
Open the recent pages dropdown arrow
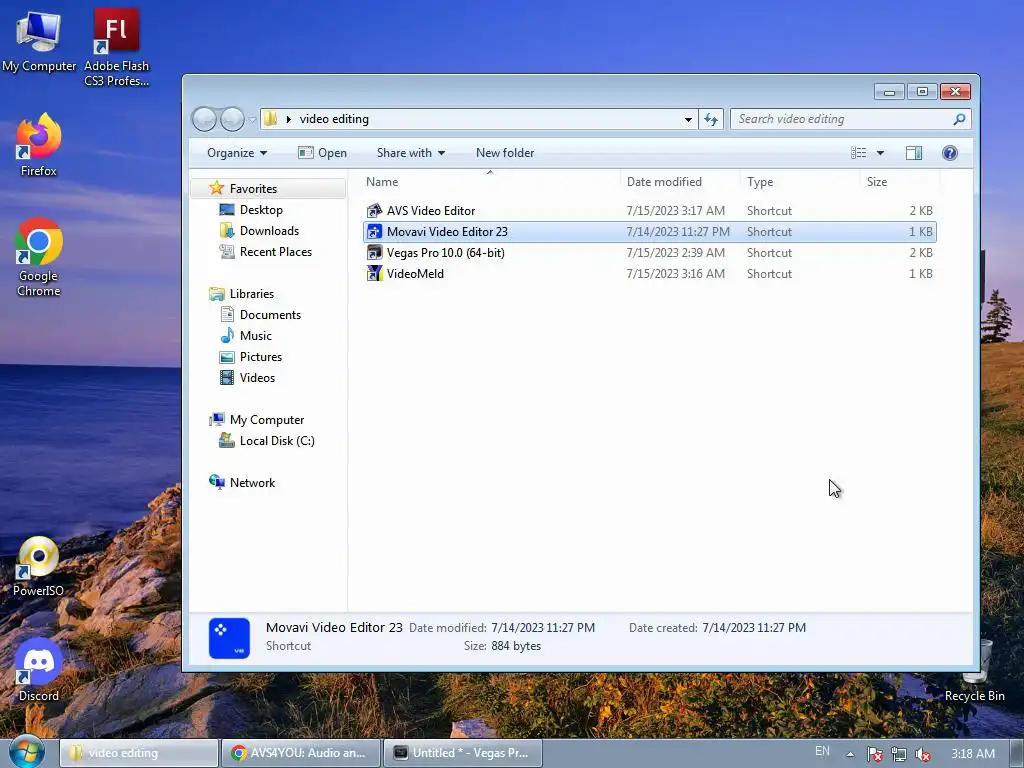tap(251, 120)
